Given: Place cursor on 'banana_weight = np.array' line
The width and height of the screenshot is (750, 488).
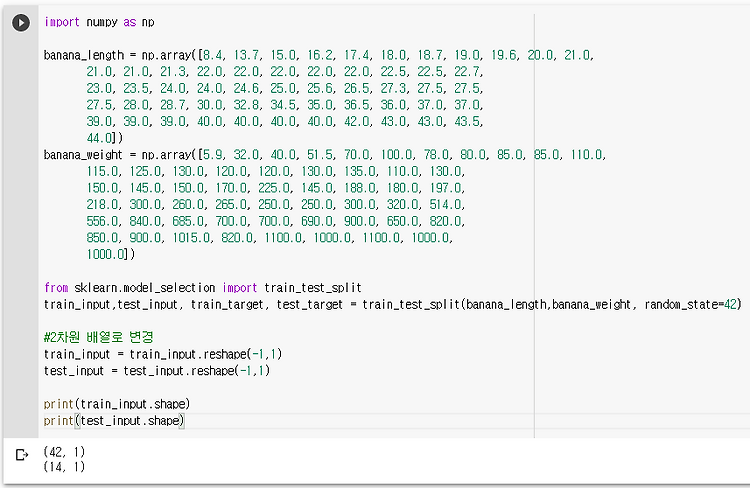Looking at the screenshot, I should coord(325,155).
